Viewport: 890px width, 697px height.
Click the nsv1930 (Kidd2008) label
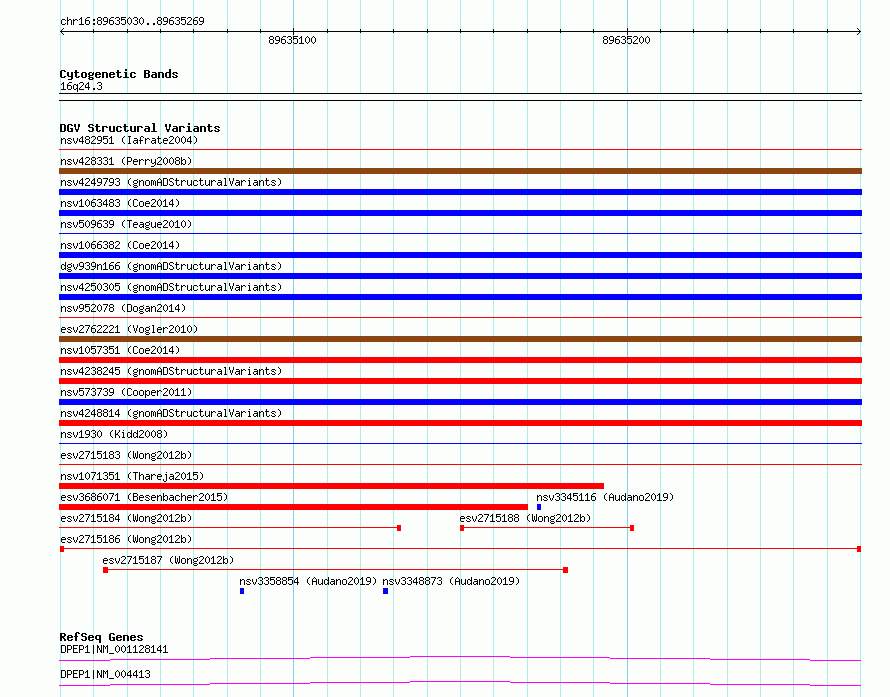coord(114,434)
